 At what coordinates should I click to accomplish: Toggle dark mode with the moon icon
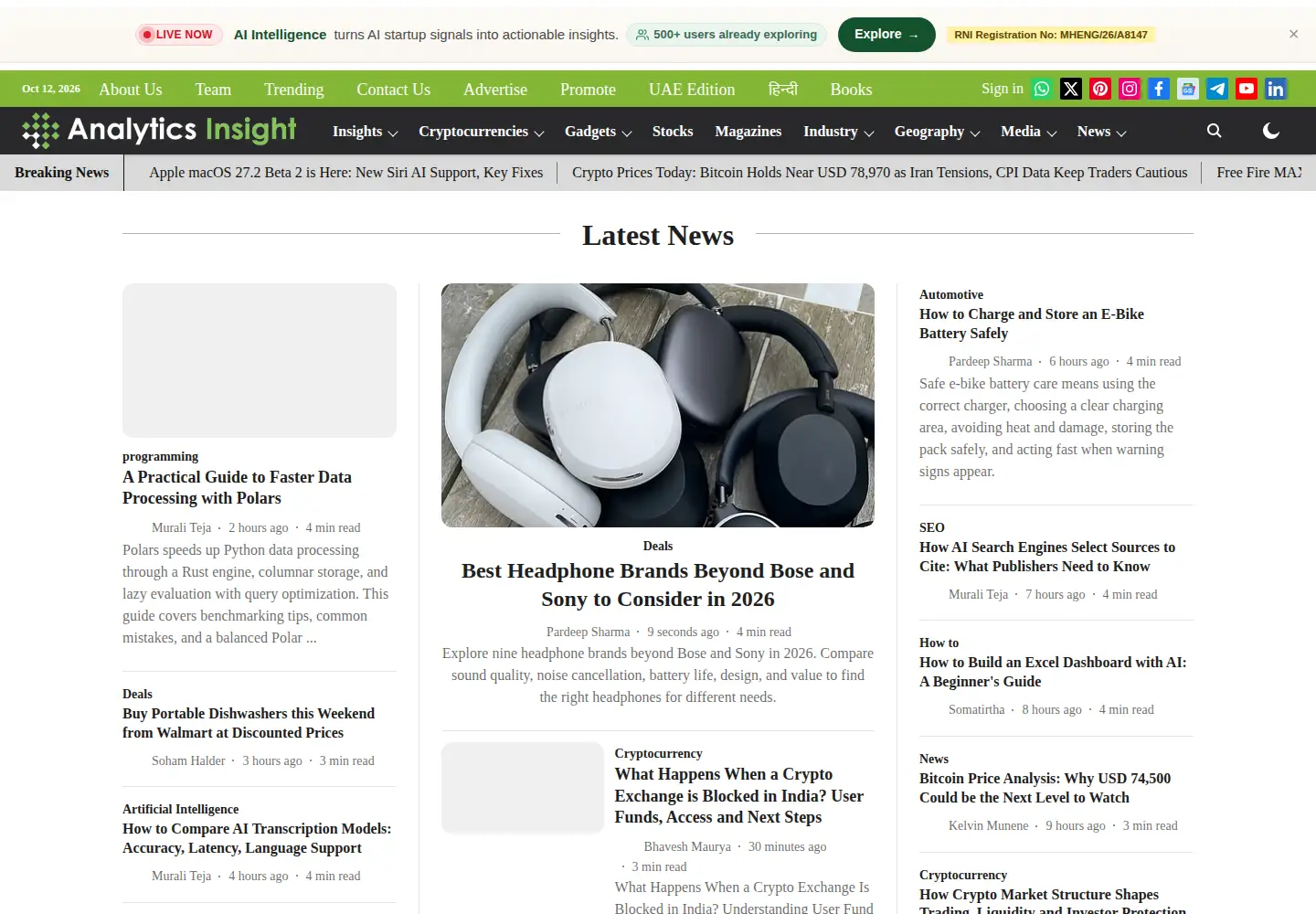[1270, 131]
